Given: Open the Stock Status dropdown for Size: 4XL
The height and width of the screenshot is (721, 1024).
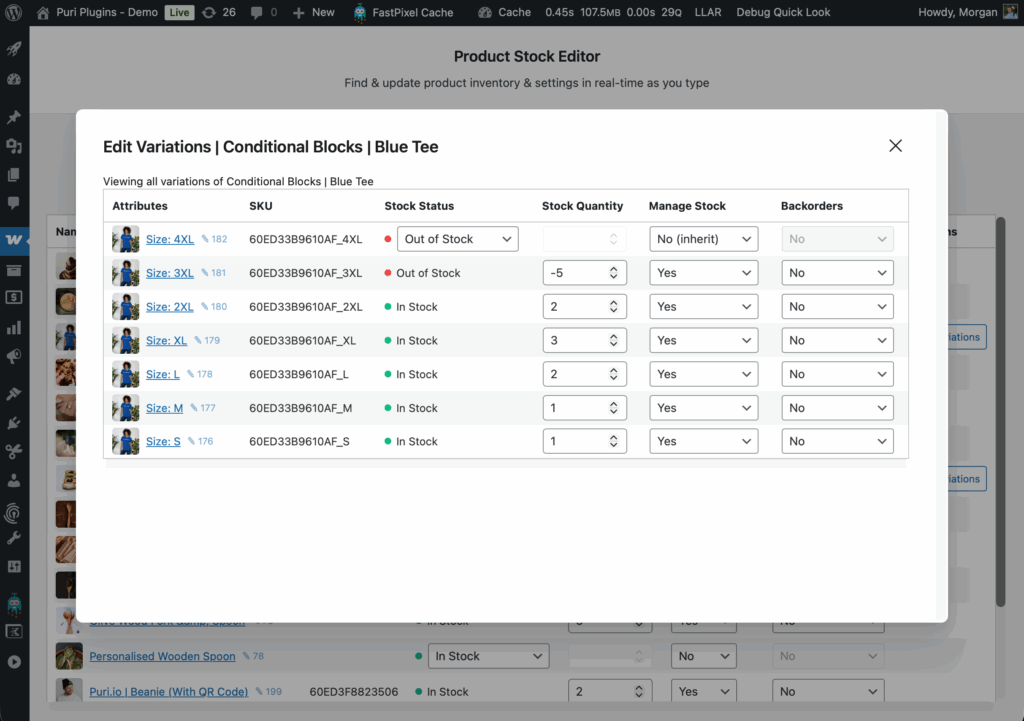Looking at the screenshot, I should 457,239.
